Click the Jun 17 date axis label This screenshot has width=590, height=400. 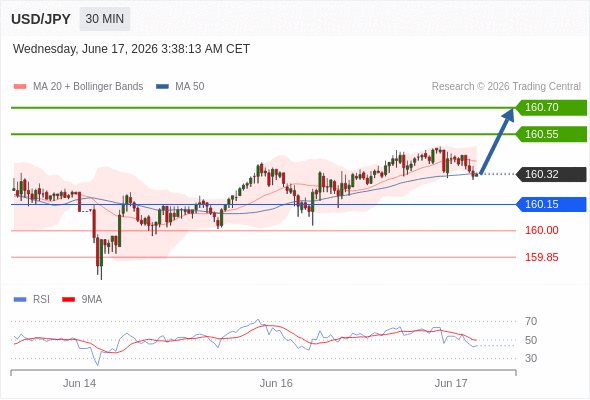click(451, 383)
